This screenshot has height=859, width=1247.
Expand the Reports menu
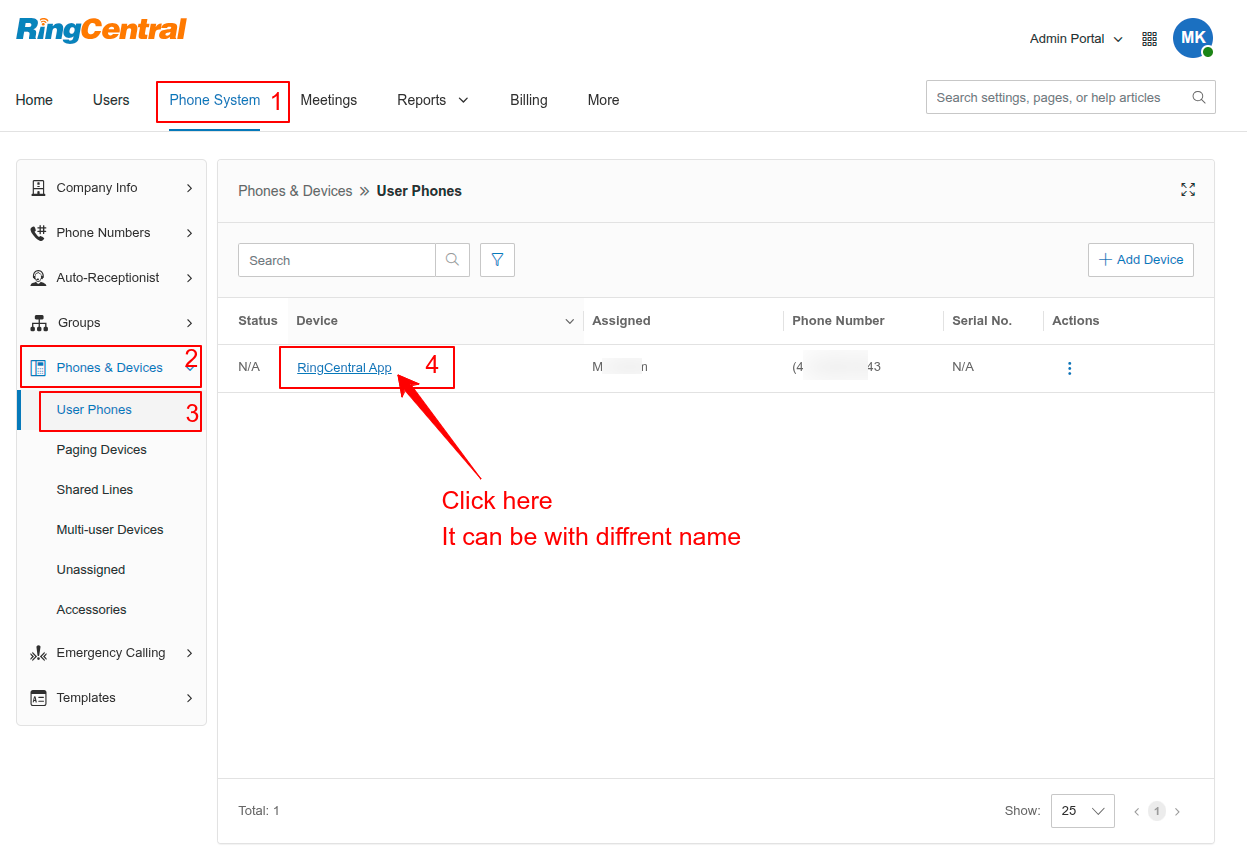point(432,100)
